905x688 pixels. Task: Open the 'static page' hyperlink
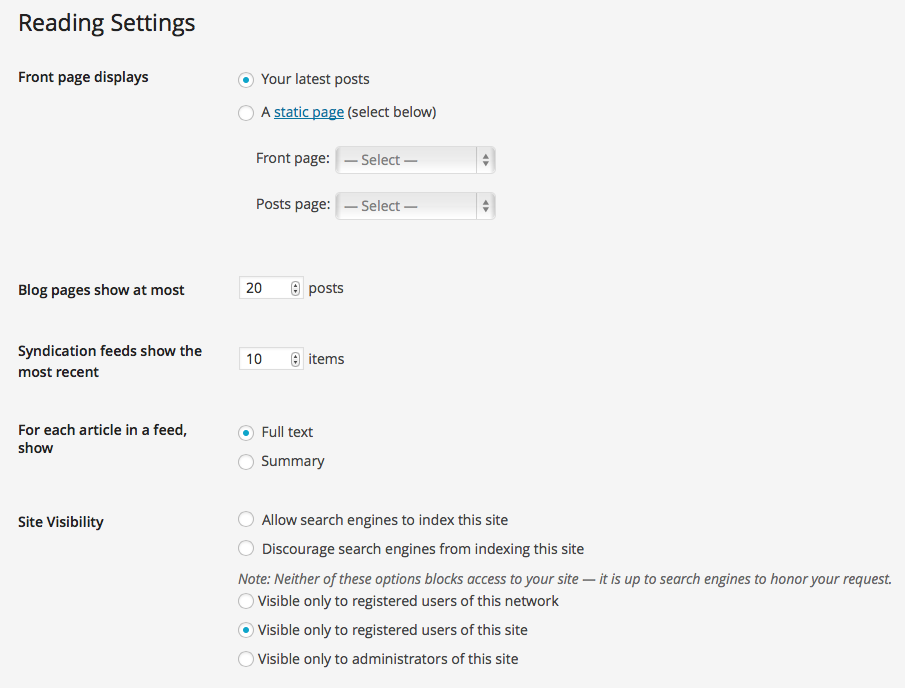pyautogui.click(x=308, y=112)
